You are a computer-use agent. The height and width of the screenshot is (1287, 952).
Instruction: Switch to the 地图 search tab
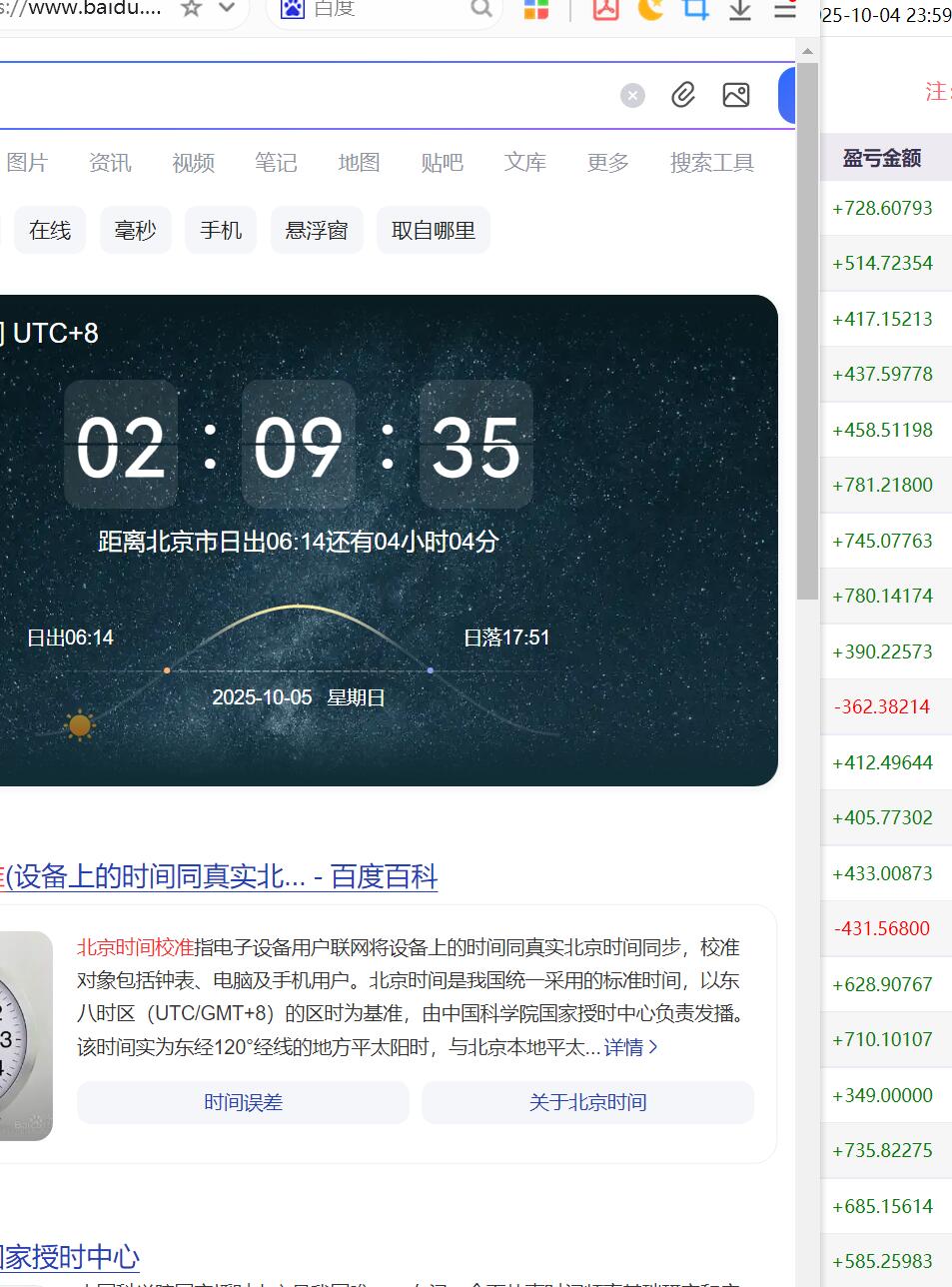pos(359,162)
